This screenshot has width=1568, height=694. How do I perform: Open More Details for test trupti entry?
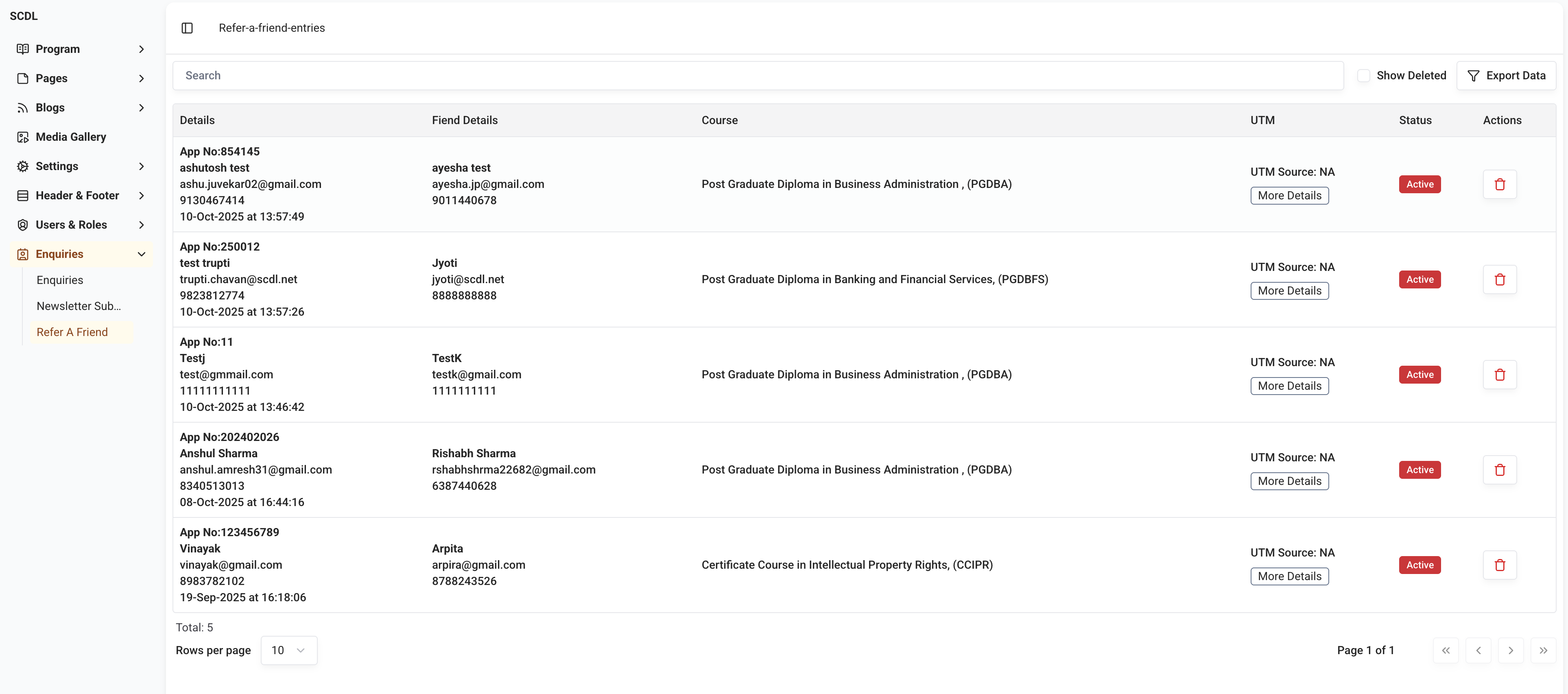[x=1289, y=291]
